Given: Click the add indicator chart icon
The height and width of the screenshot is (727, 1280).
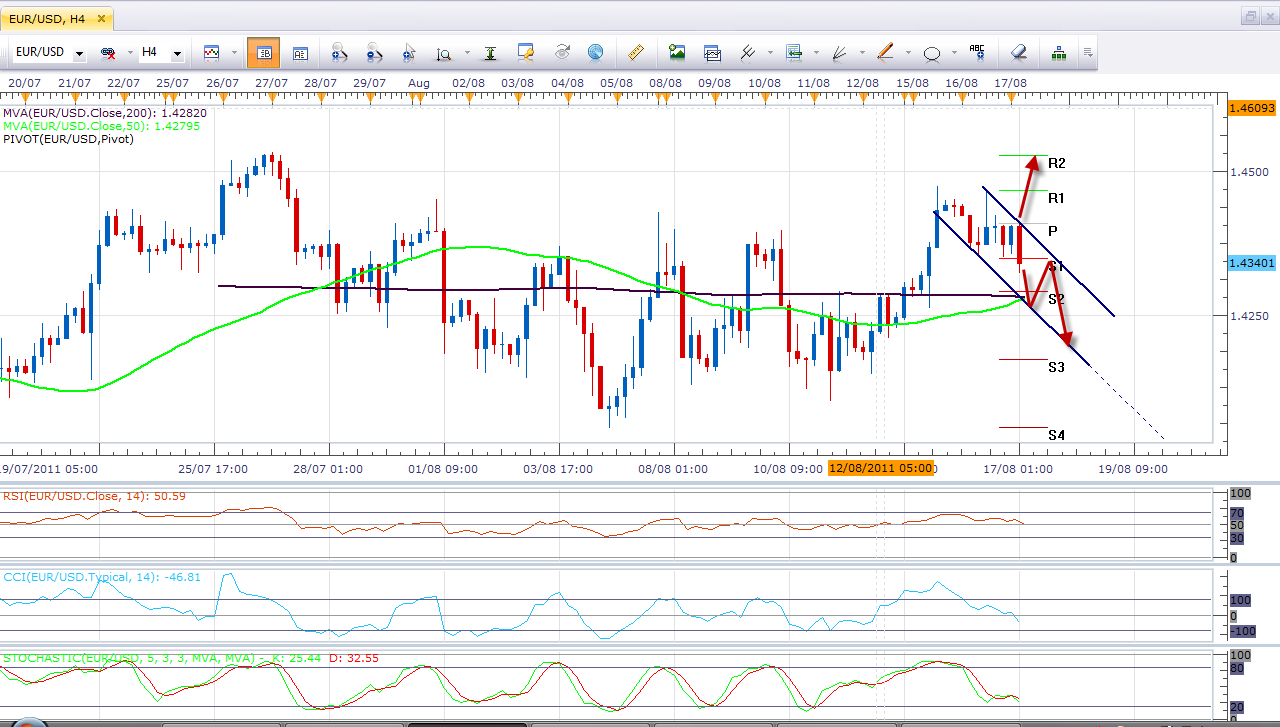Looking at the screenshot, I should [x=712, y=53].
